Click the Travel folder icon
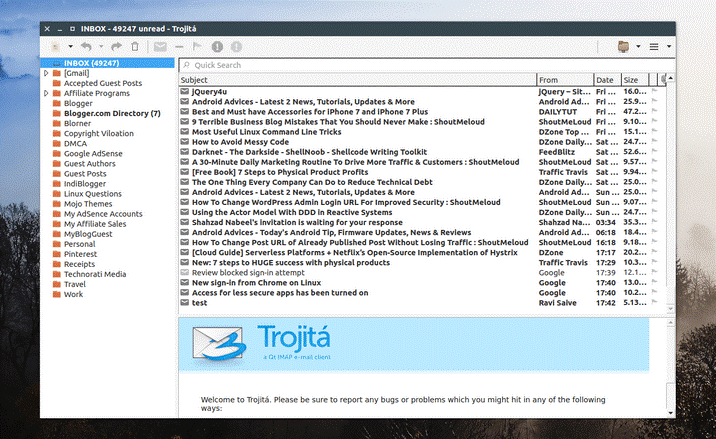This screenshot has height=439, width=716. click(57, 284)
